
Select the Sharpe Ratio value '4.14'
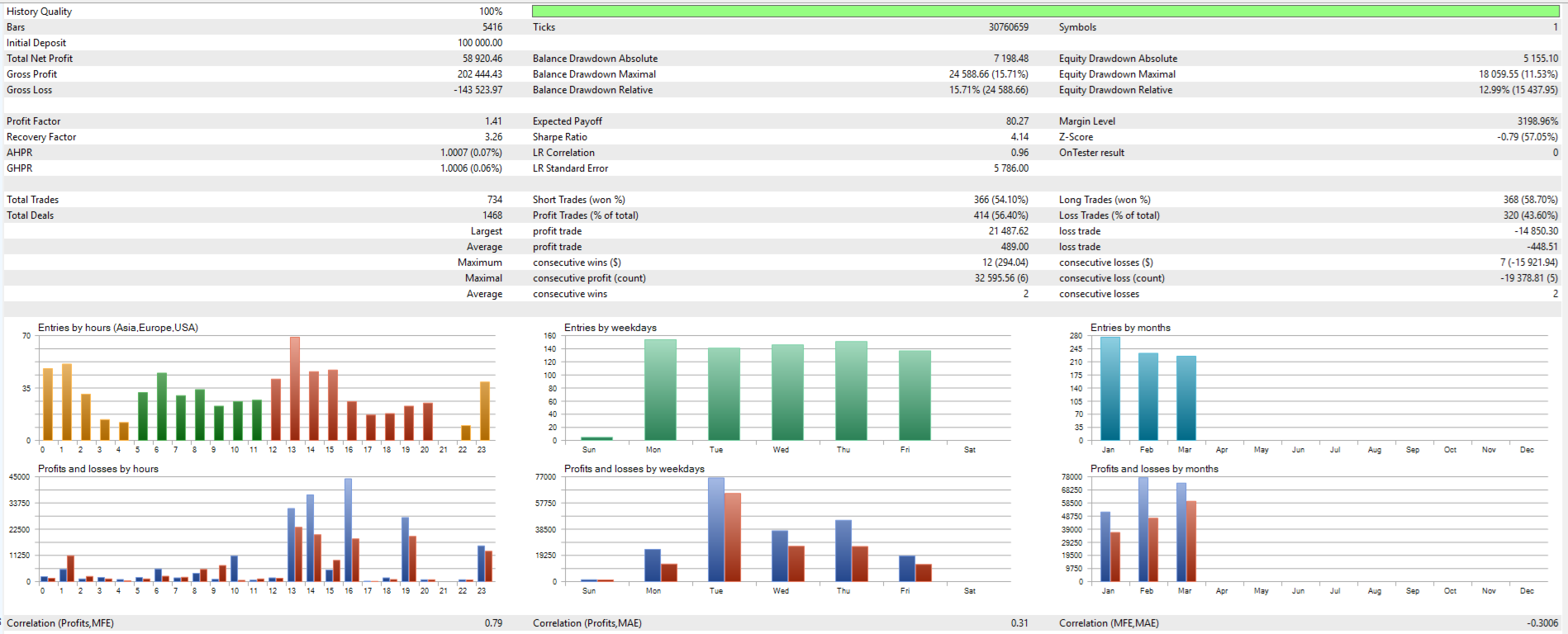(x=1019, y=137)
